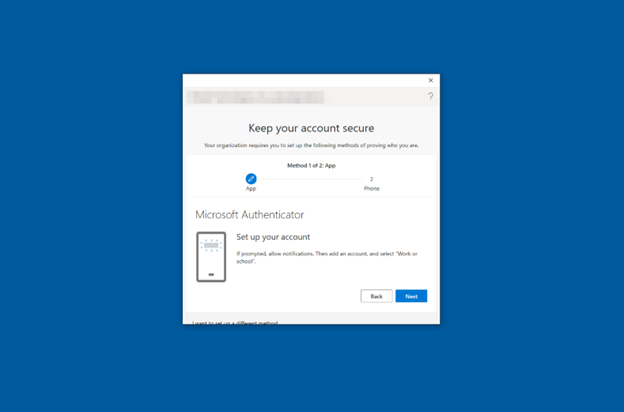Click the phone illustration icon
This screenshot has width=624, height=412.
pyautogui.click(x=211, y=256)
